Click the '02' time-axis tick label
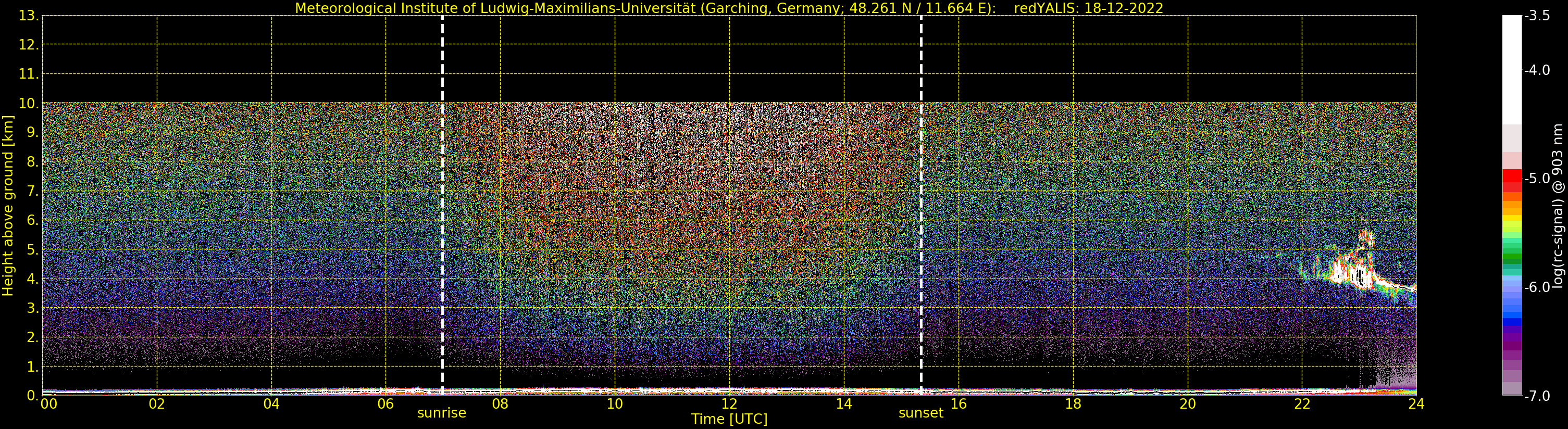 click(157, 403)
